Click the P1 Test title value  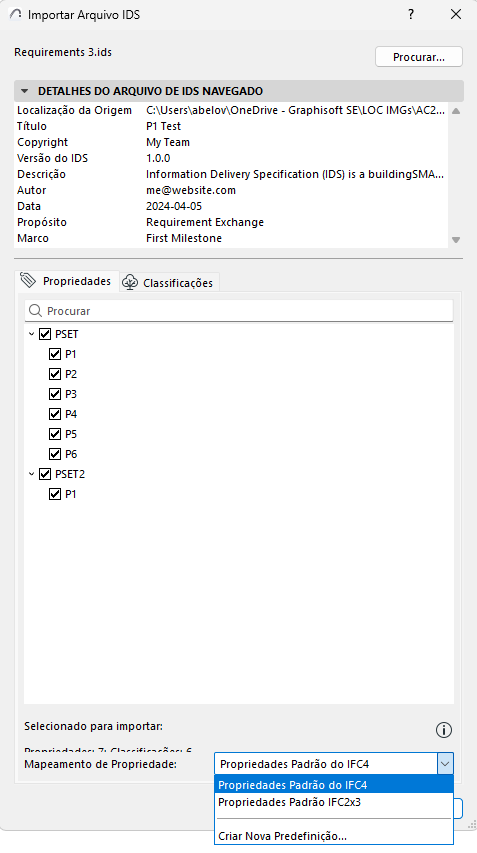pos(163,126)
